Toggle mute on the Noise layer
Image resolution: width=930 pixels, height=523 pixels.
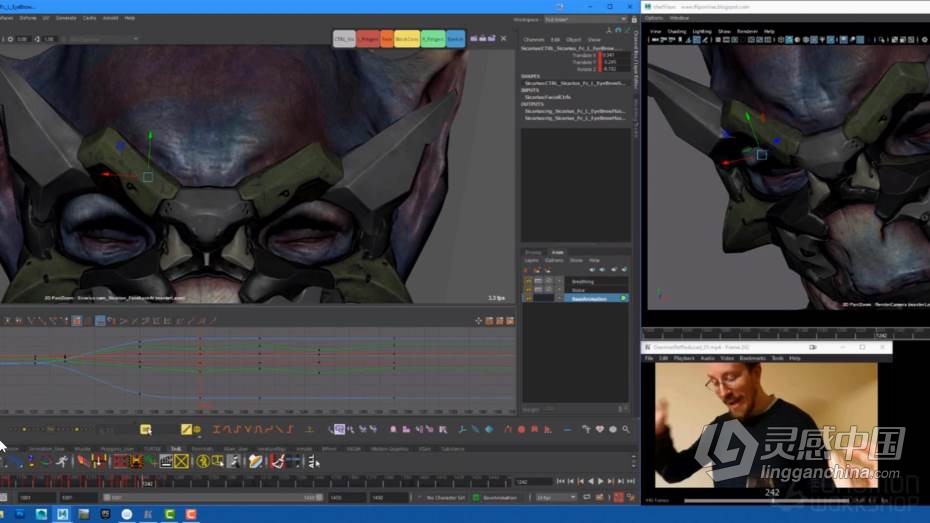[549, 289]
